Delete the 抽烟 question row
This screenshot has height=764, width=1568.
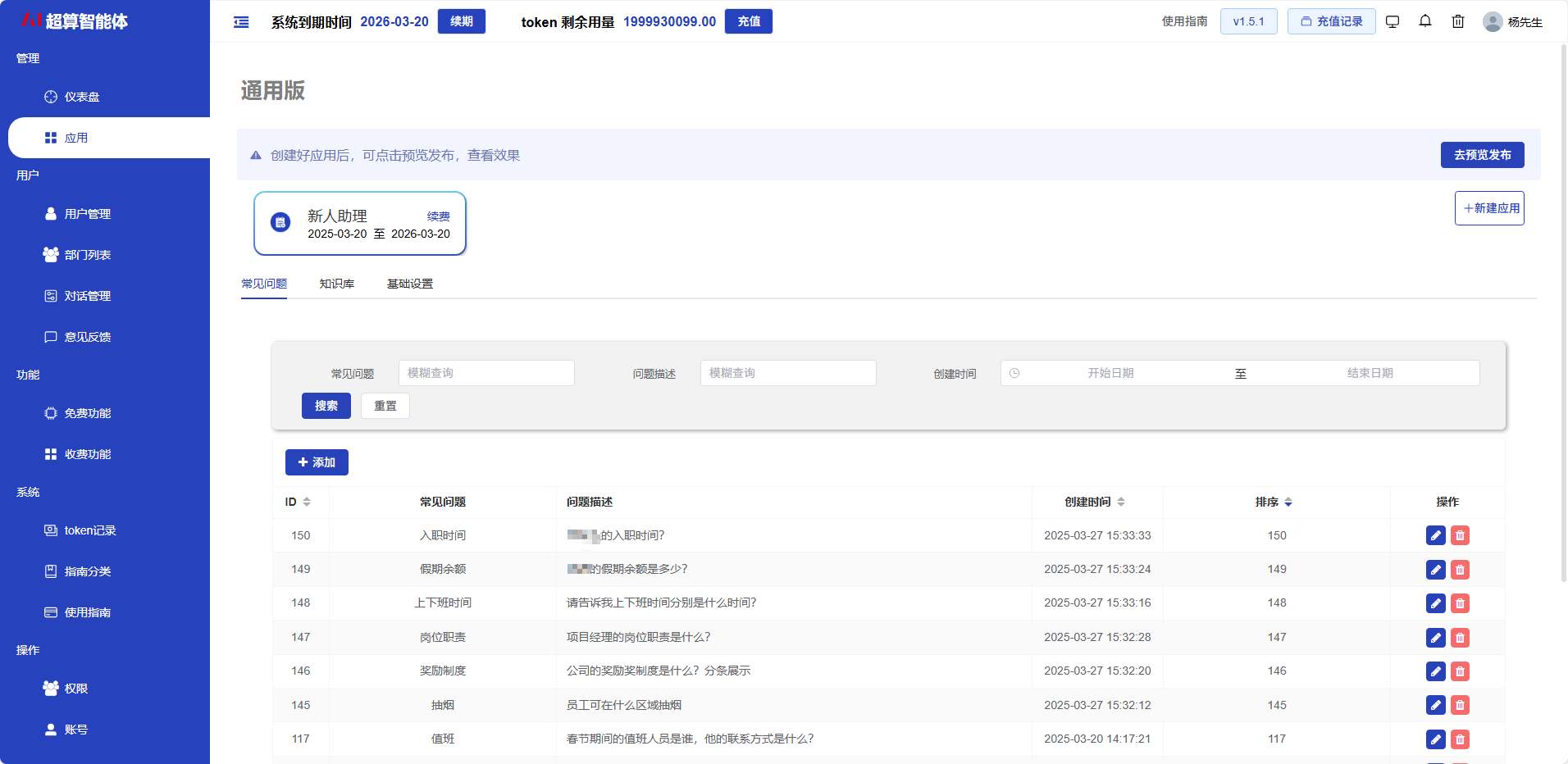[x=1460, y=705]
